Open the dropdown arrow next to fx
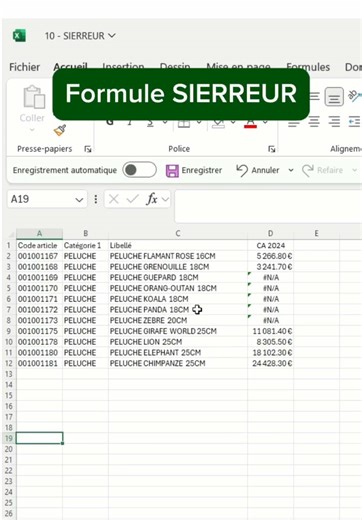362x520 pixels. pos(165,199)
